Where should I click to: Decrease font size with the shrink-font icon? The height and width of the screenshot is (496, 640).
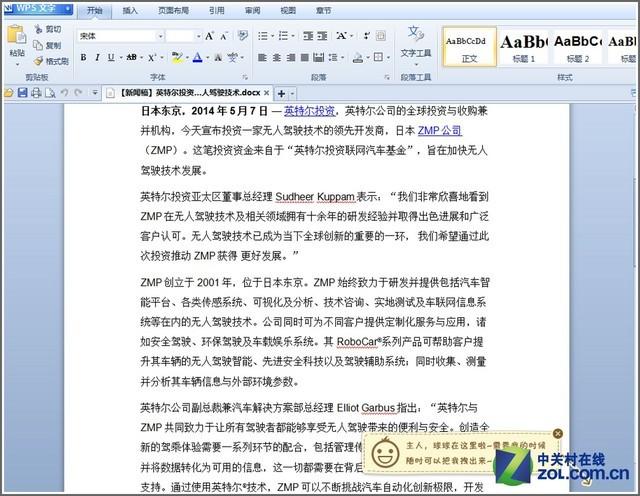(224, 36)
